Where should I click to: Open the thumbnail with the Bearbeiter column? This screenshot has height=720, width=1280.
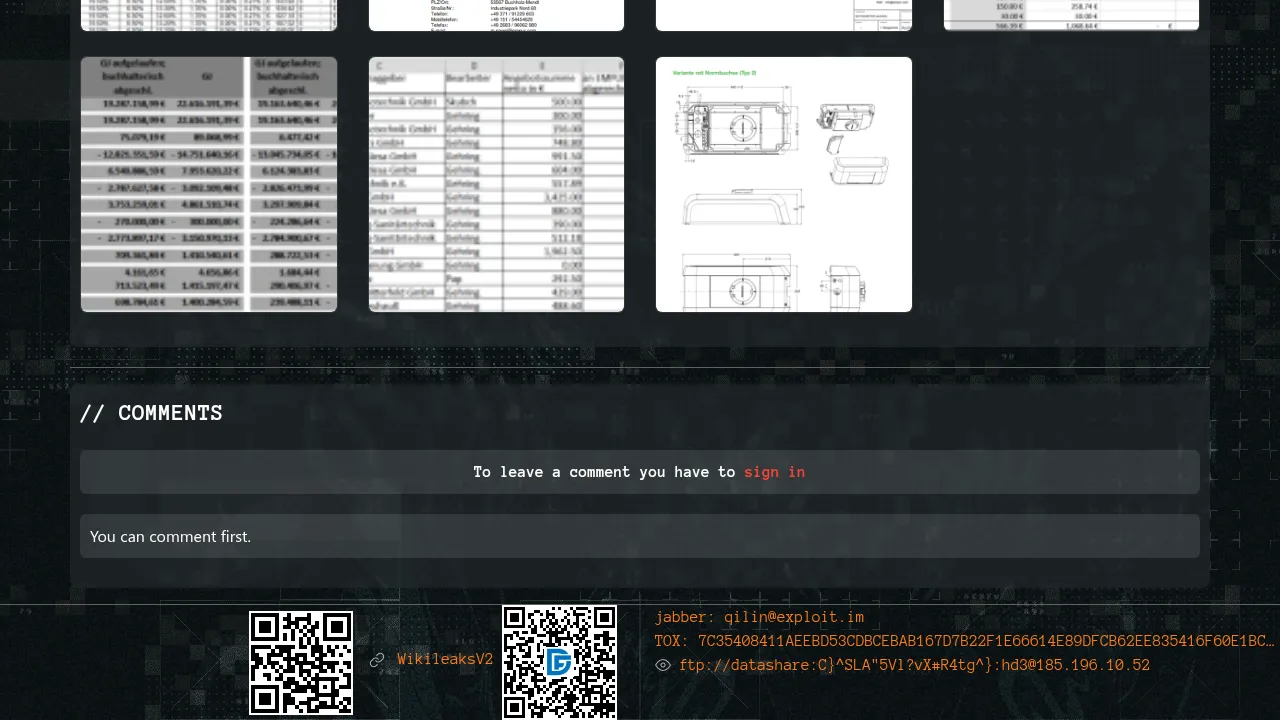tap(496, 185)
